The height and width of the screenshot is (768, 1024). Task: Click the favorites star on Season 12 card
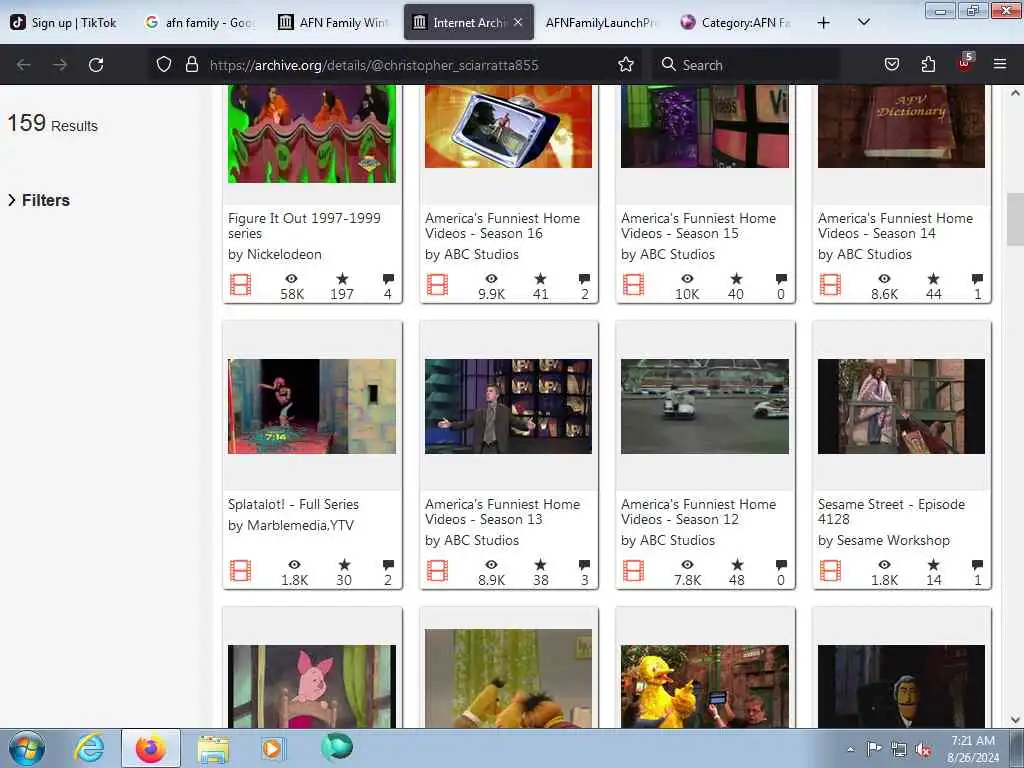pyautogui.click(x=737, y=565)
